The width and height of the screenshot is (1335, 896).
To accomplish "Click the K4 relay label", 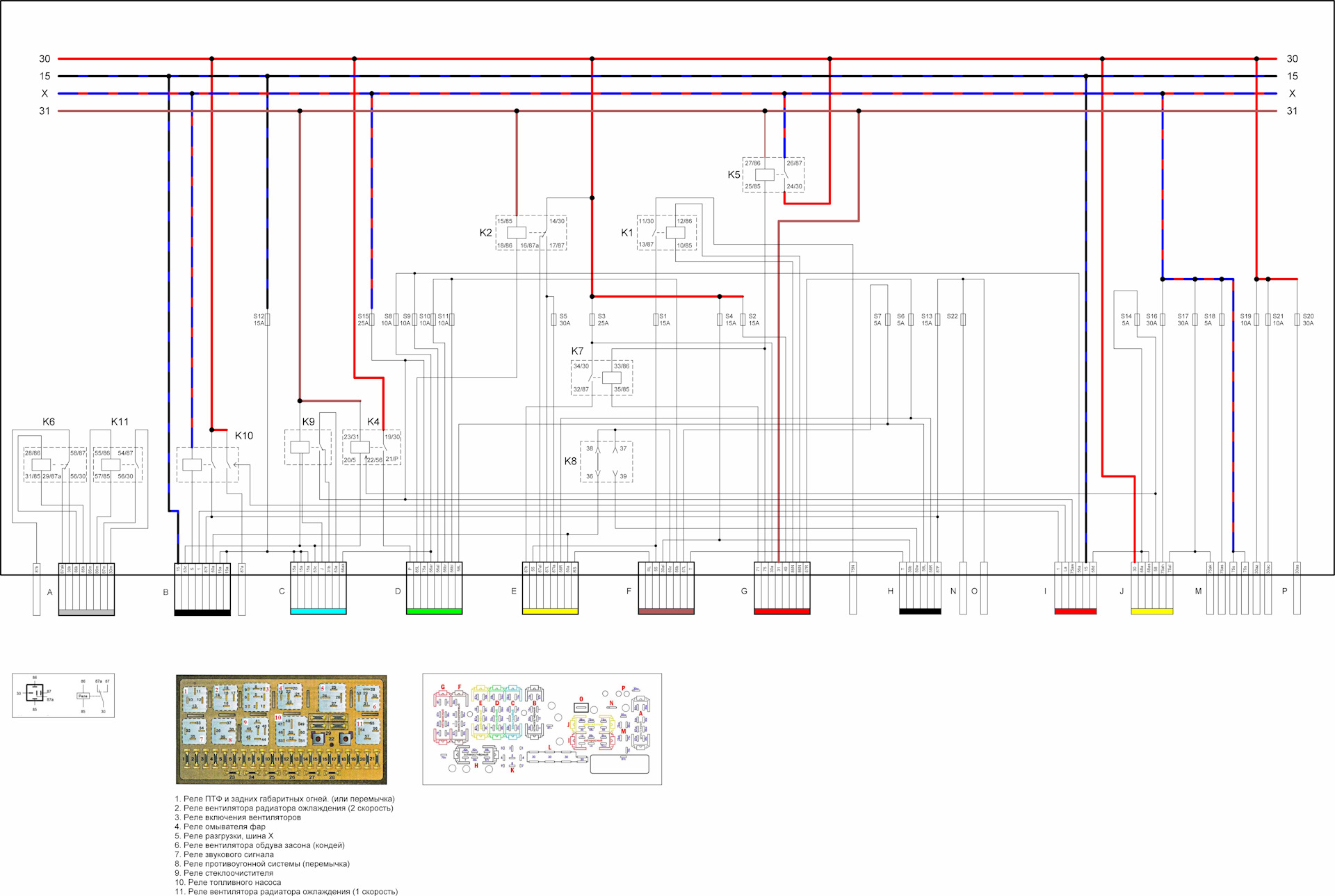I will point(373,422).
